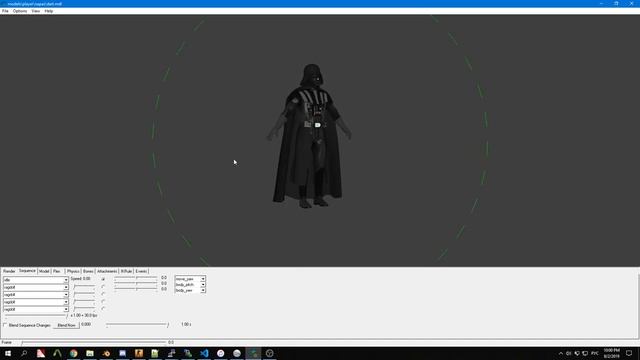This screenshot has height=360, width=640.
Task: Switch to the Bones tab
Action: click(x=88, y=271)
